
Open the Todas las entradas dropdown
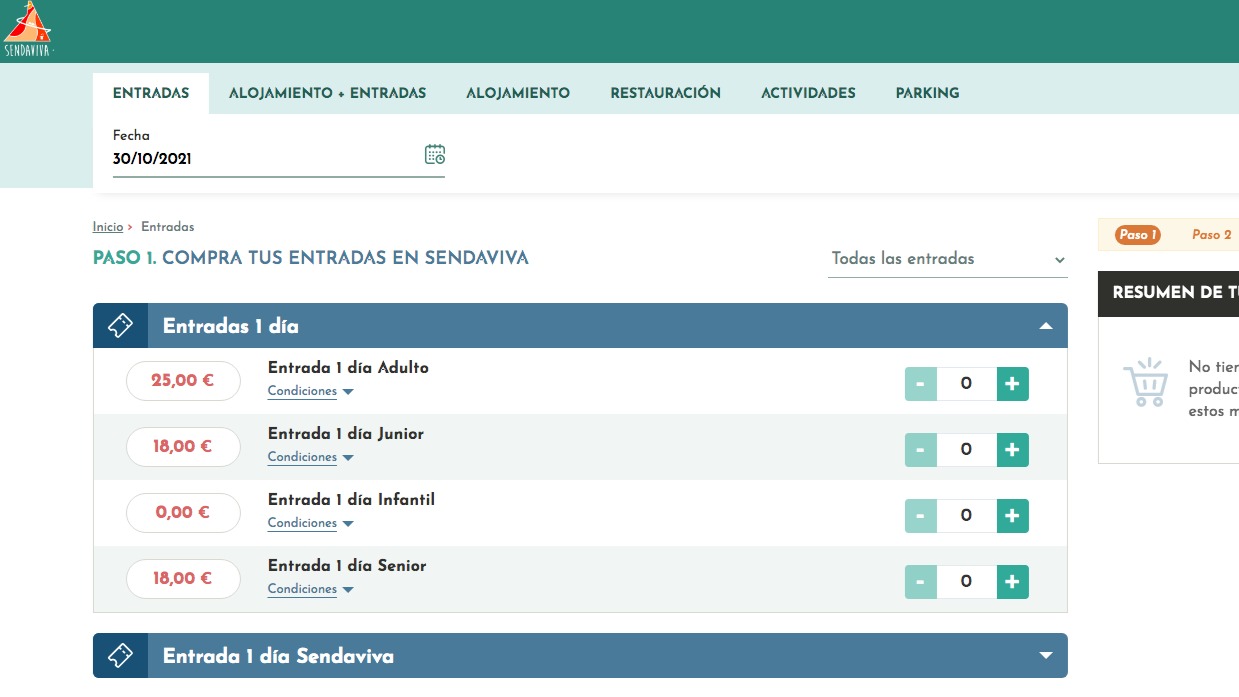[945, 259]
